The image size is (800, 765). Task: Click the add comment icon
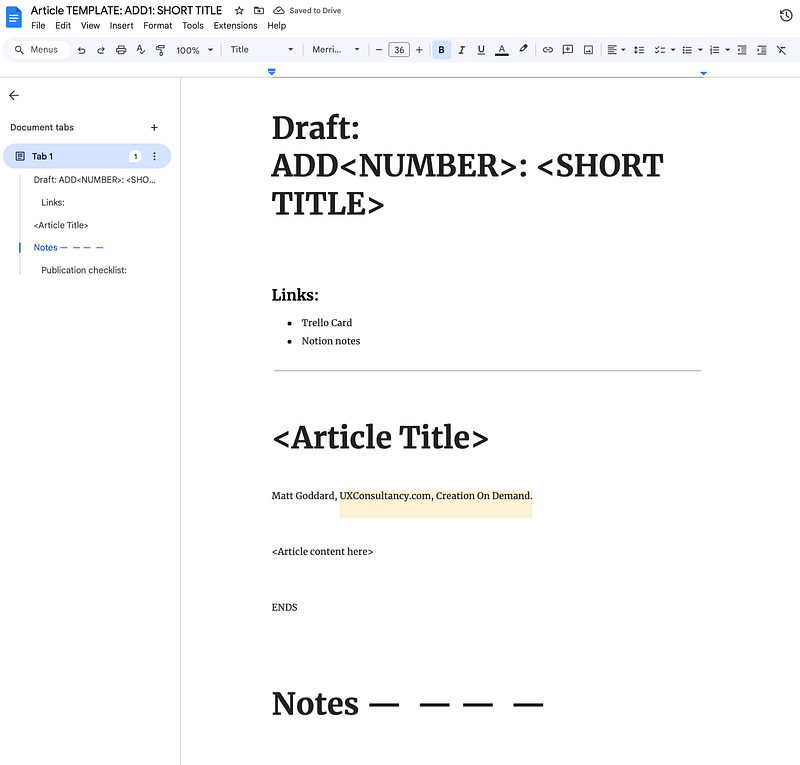click(x=568, y=49)
